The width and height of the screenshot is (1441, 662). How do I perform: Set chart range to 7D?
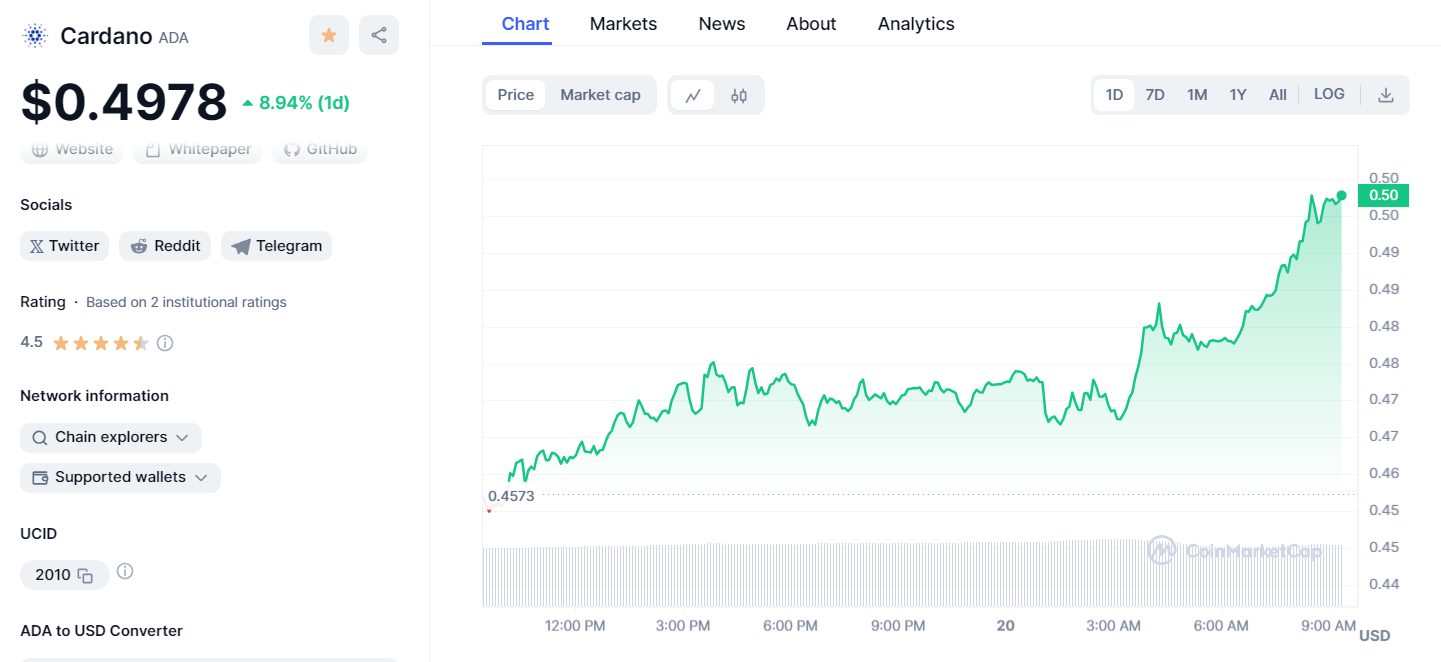(1155, 95)
